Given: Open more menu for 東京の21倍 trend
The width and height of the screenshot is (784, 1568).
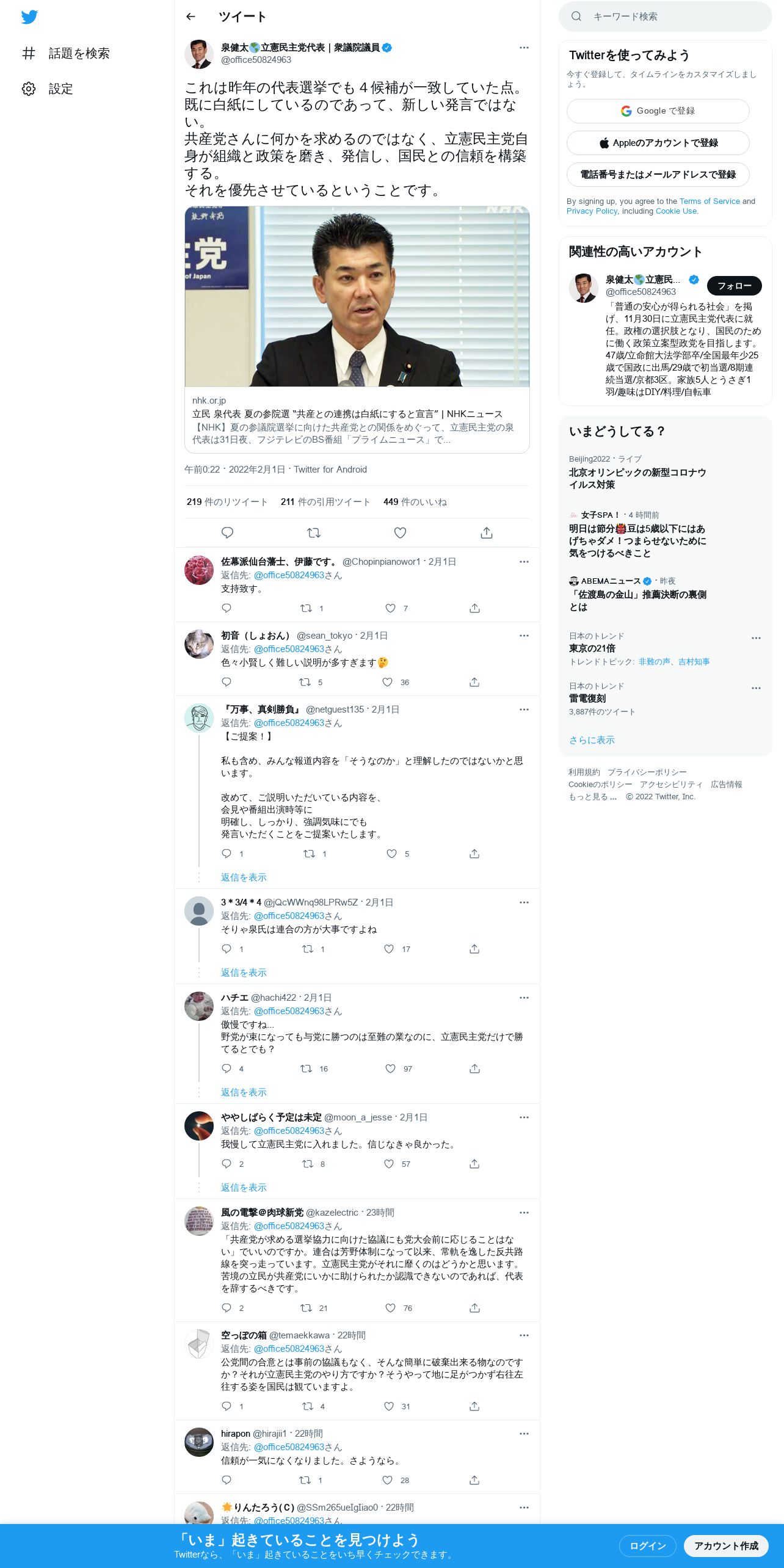Looking at the screenshot, I should pyautogui.click(x=756, y=637).
